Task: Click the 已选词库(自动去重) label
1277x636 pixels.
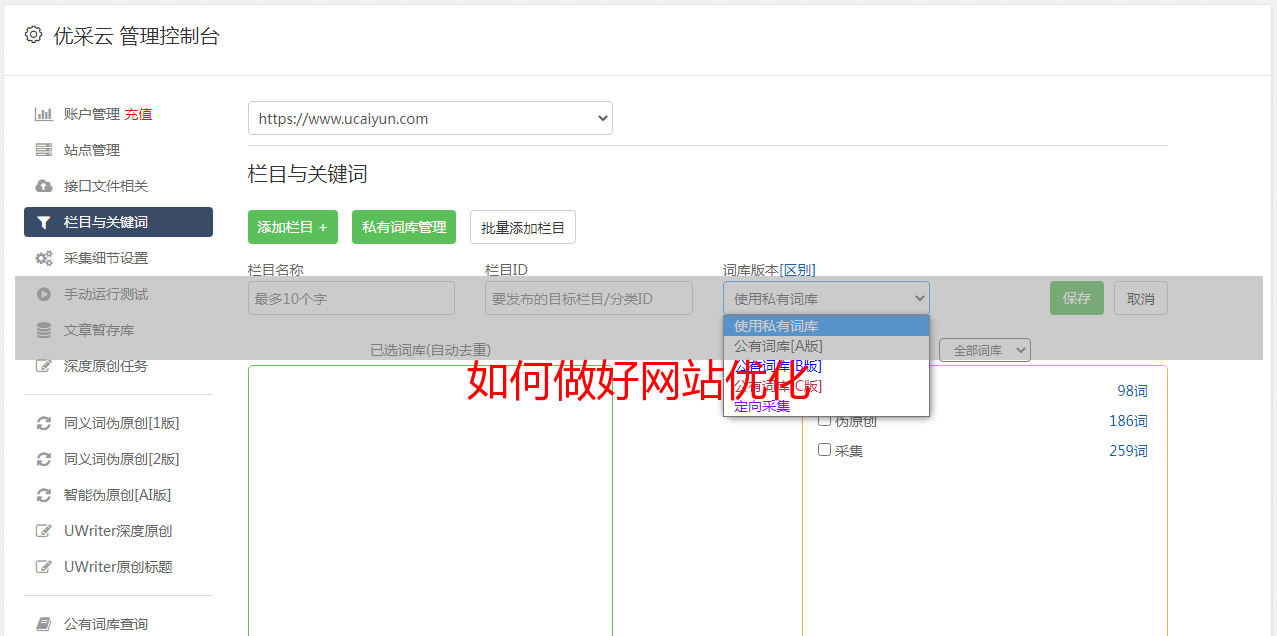Action: pos(430,350)
